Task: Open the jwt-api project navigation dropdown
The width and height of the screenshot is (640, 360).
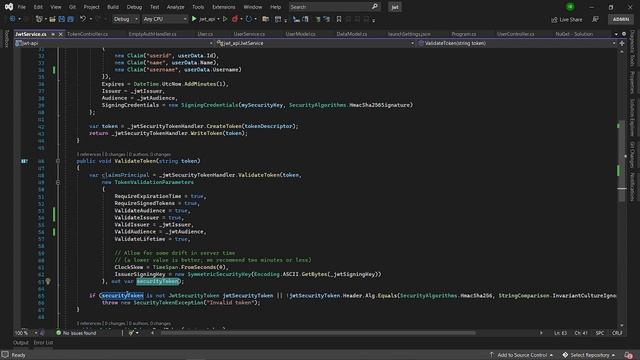Action: pos(114,43)
